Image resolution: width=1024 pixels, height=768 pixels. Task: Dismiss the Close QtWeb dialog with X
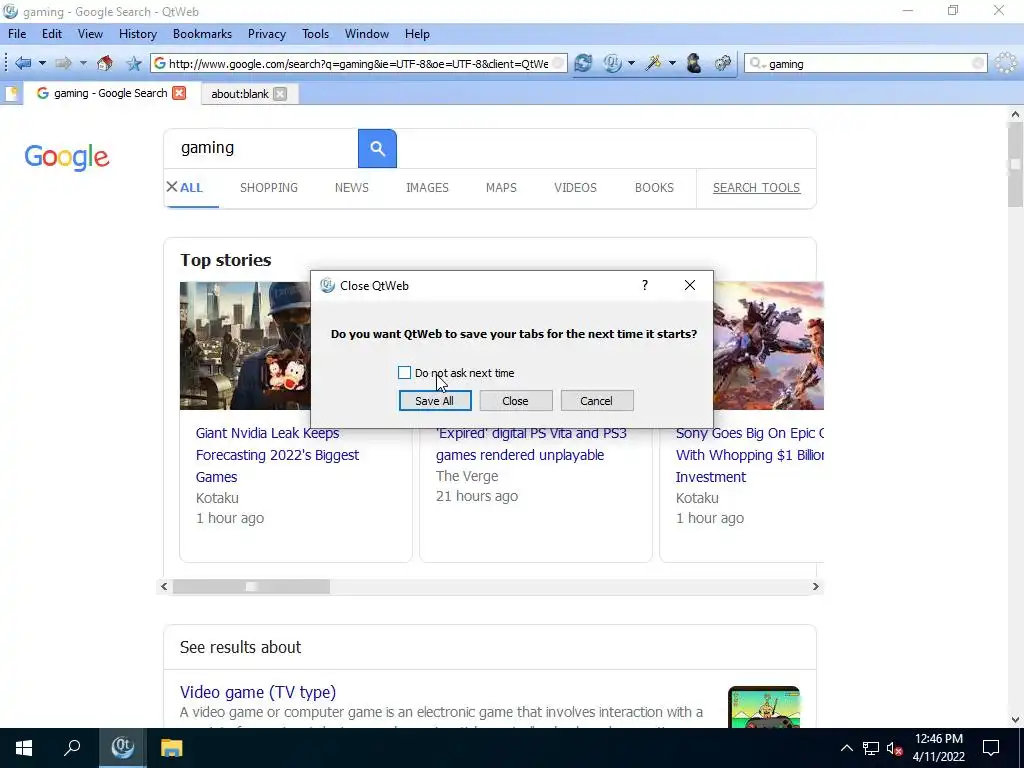(x=690, y=285)
